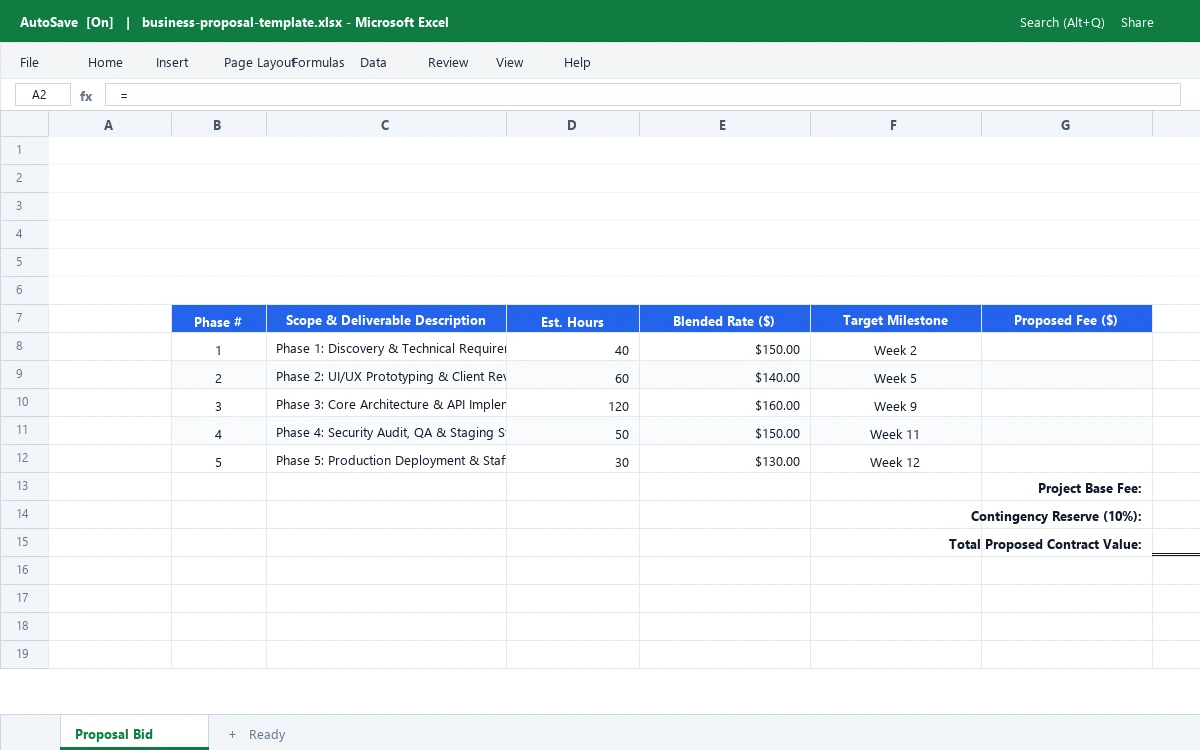Screen dimensions: 1200x750
Task: Select column C header
Action: 387,124
